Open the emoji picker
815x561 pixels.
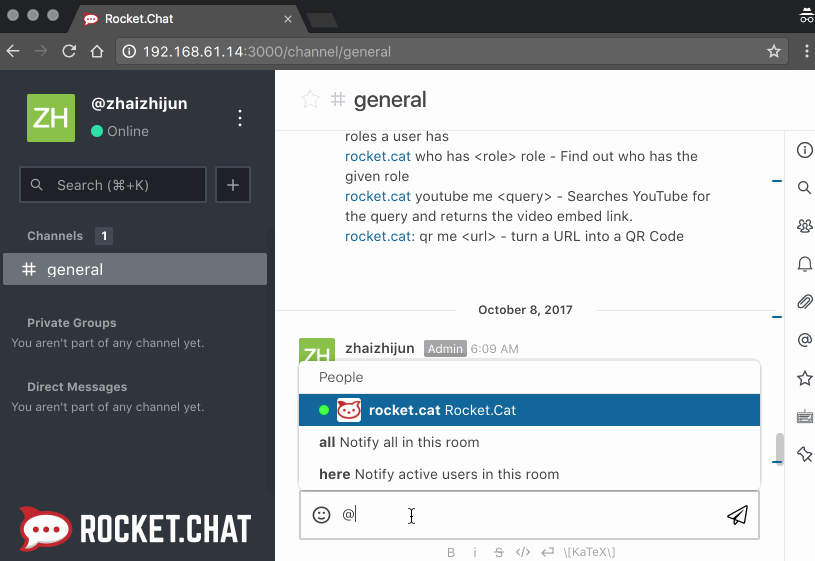click(x=321, y=515)
